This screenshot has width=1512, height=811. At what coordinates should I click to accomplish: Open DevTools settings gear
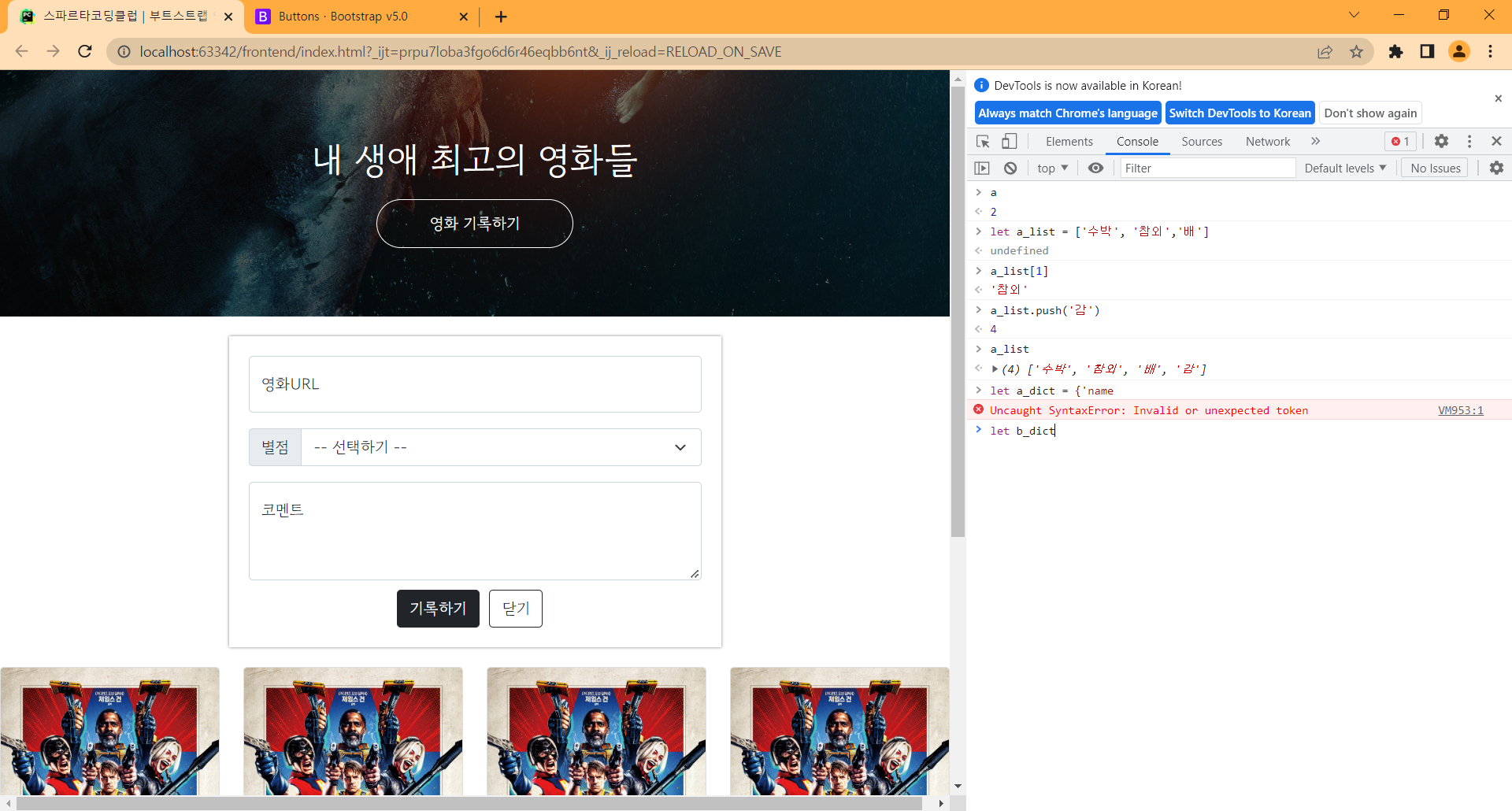[1441, 141]
